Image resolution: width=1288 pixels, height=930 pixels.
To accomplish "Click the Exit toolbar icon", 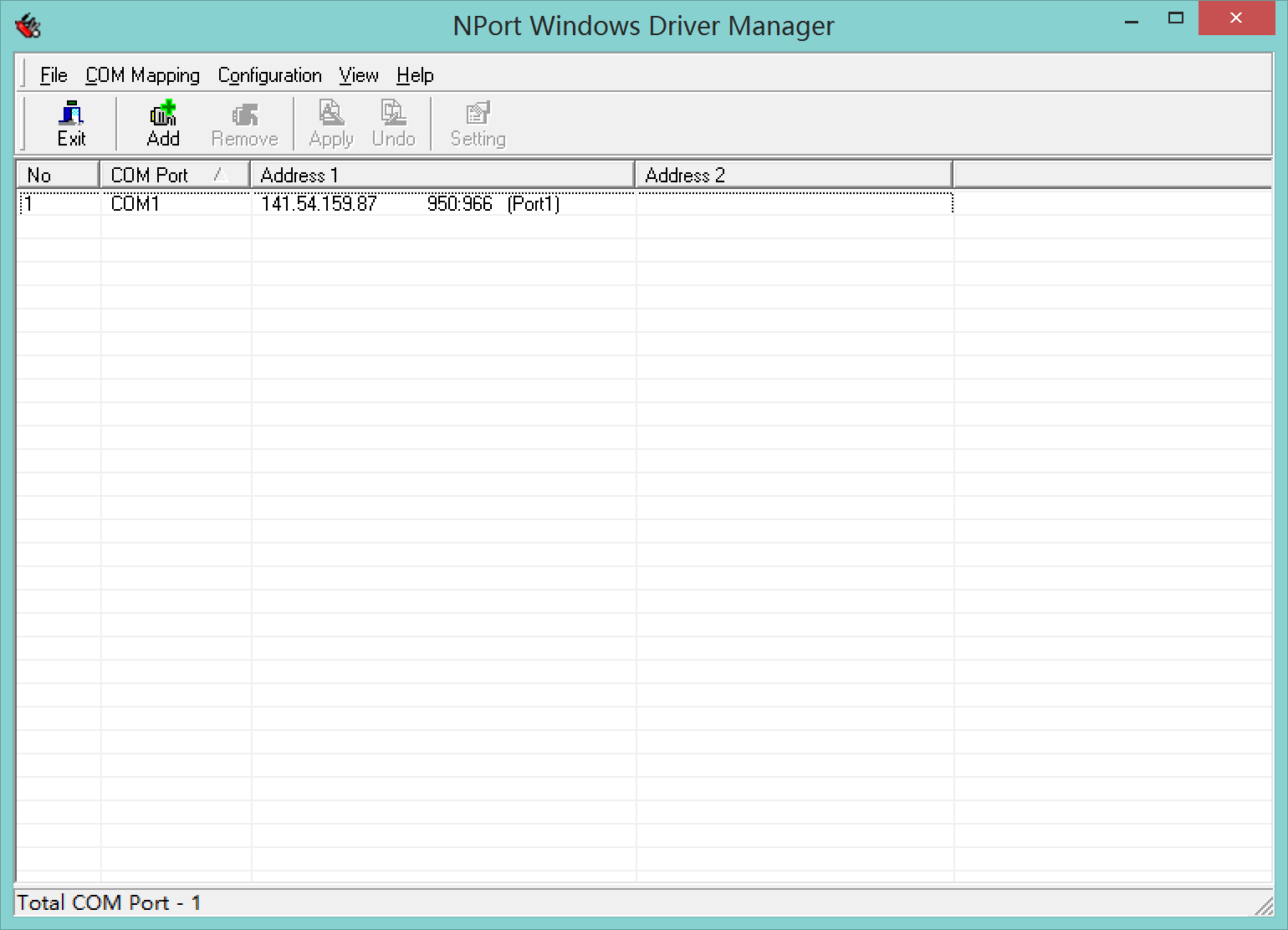I will click(x=71, y=124).
